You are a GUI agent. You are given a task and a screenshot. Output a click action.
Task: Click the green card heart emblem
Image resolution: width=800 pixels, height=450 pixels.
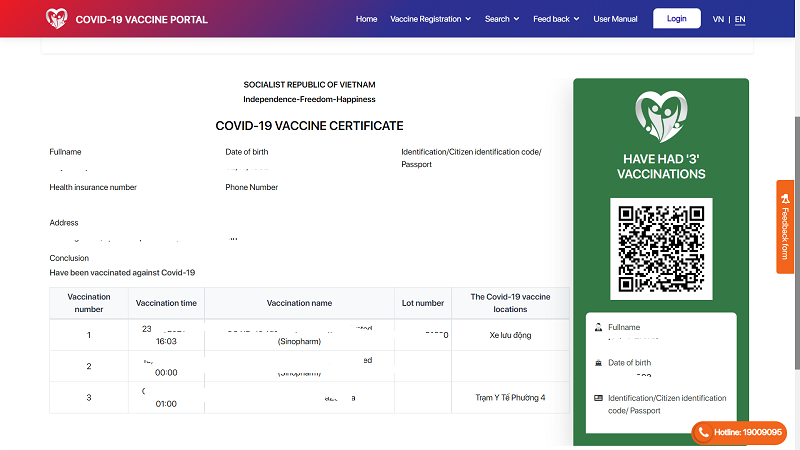click(x=661, y=117)
